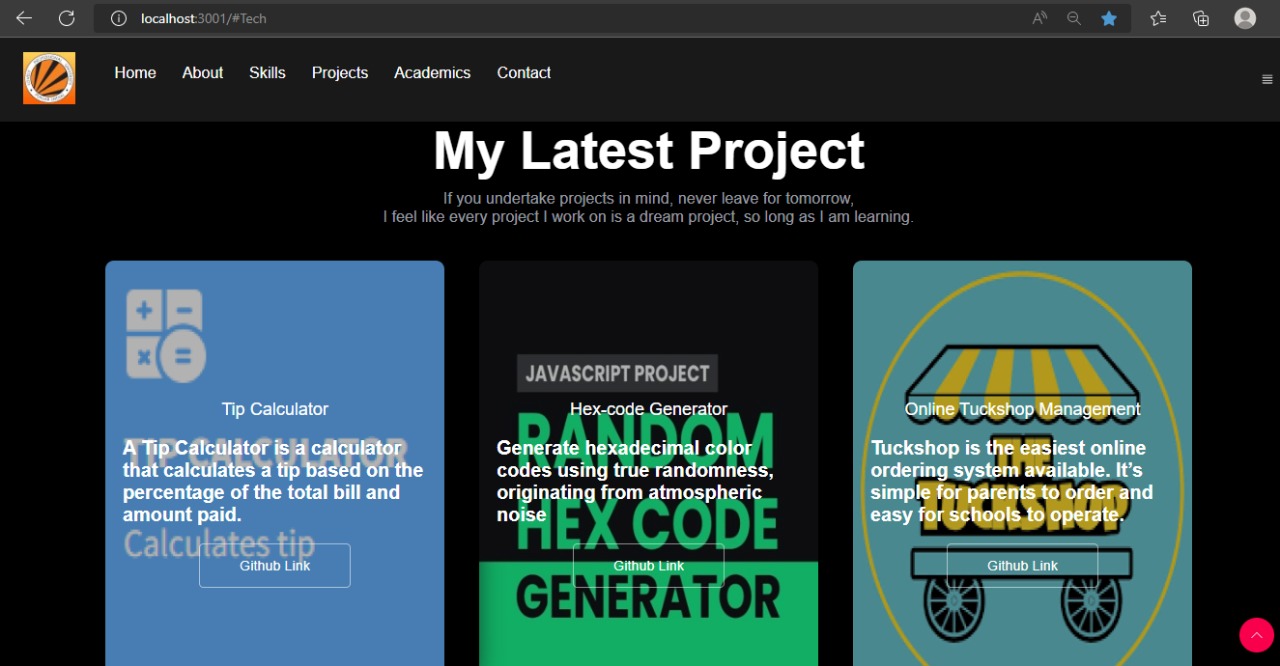The width and height of the screenshot is (1280, 666).
Task: Click Github Link on Online Tuckshop card
Action: 1022,566
